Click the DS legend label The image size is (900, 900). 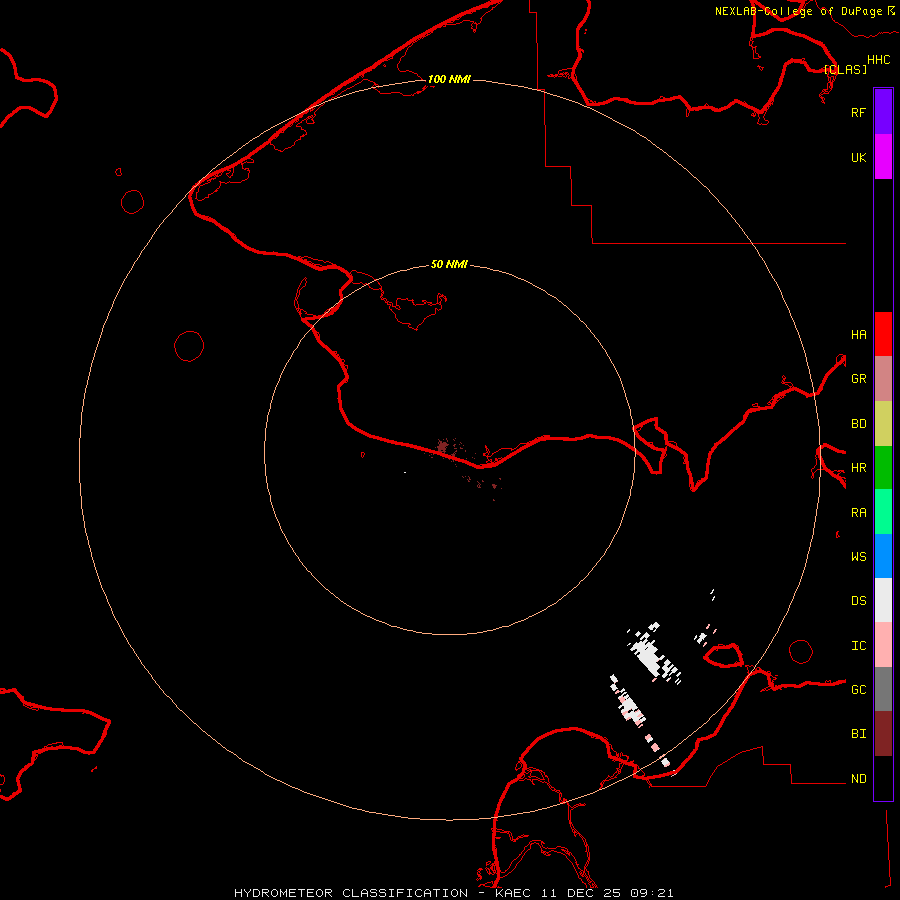coord(858,601)
